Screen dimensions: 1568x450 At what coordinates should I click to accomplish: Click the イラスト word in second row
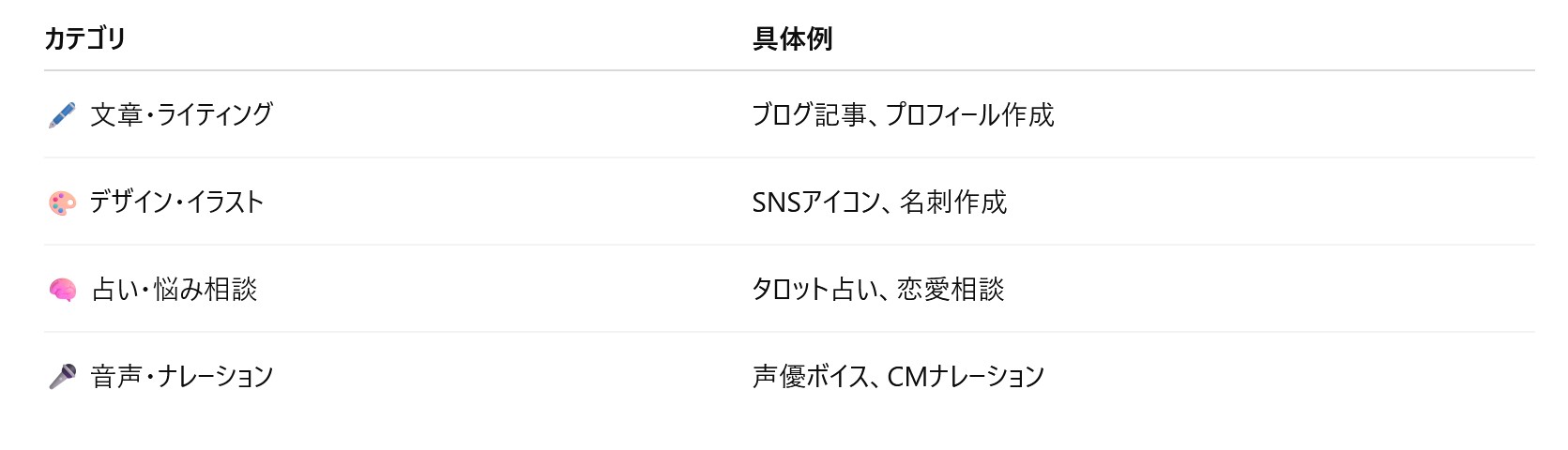[x=224, y=202]
